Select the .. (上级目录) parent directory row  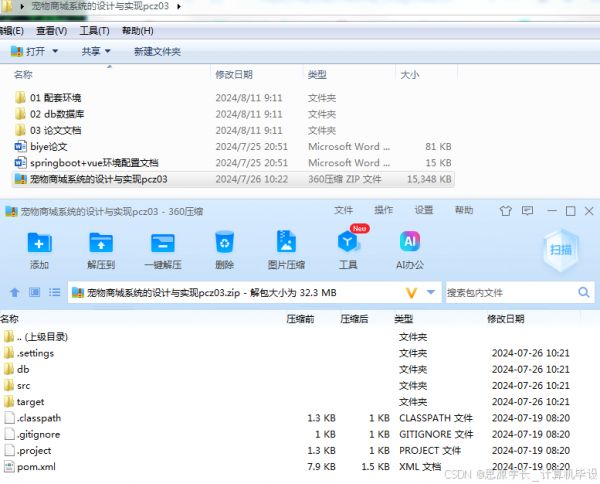[287, 337]
